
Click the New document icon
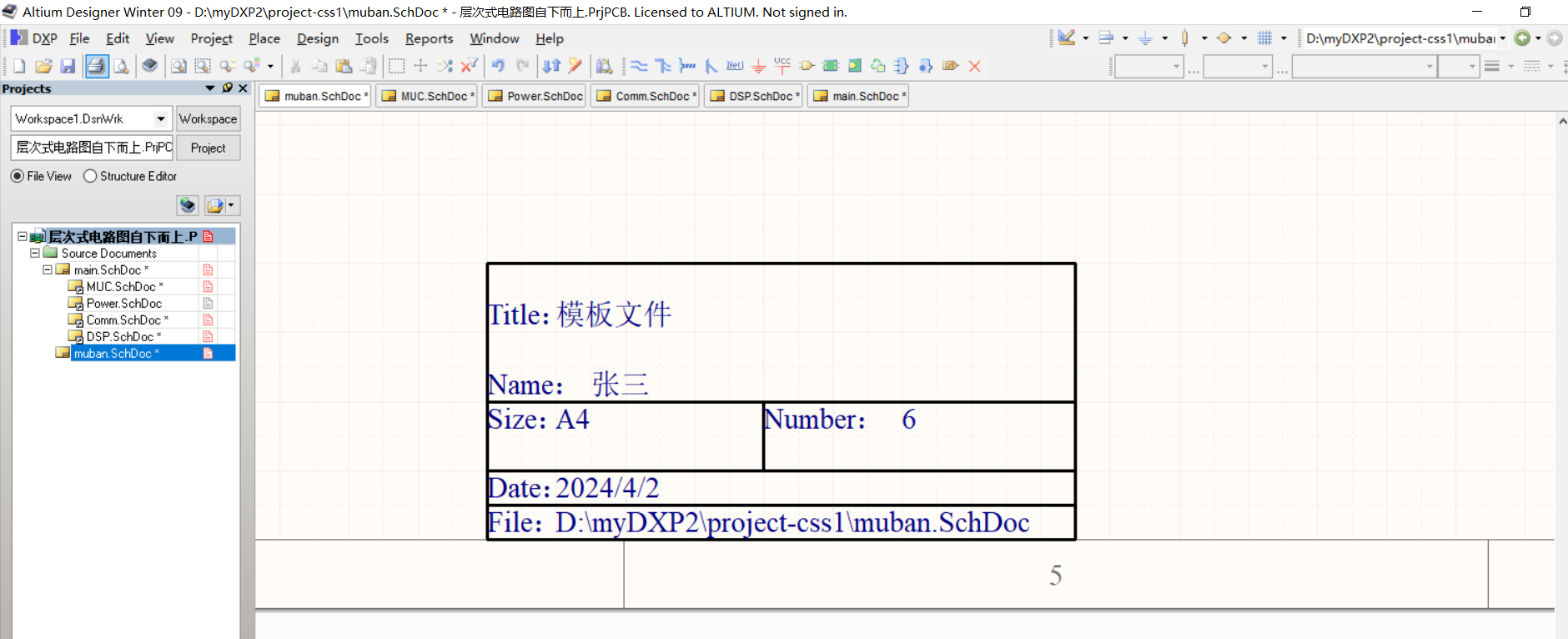(x=19, y=66)
